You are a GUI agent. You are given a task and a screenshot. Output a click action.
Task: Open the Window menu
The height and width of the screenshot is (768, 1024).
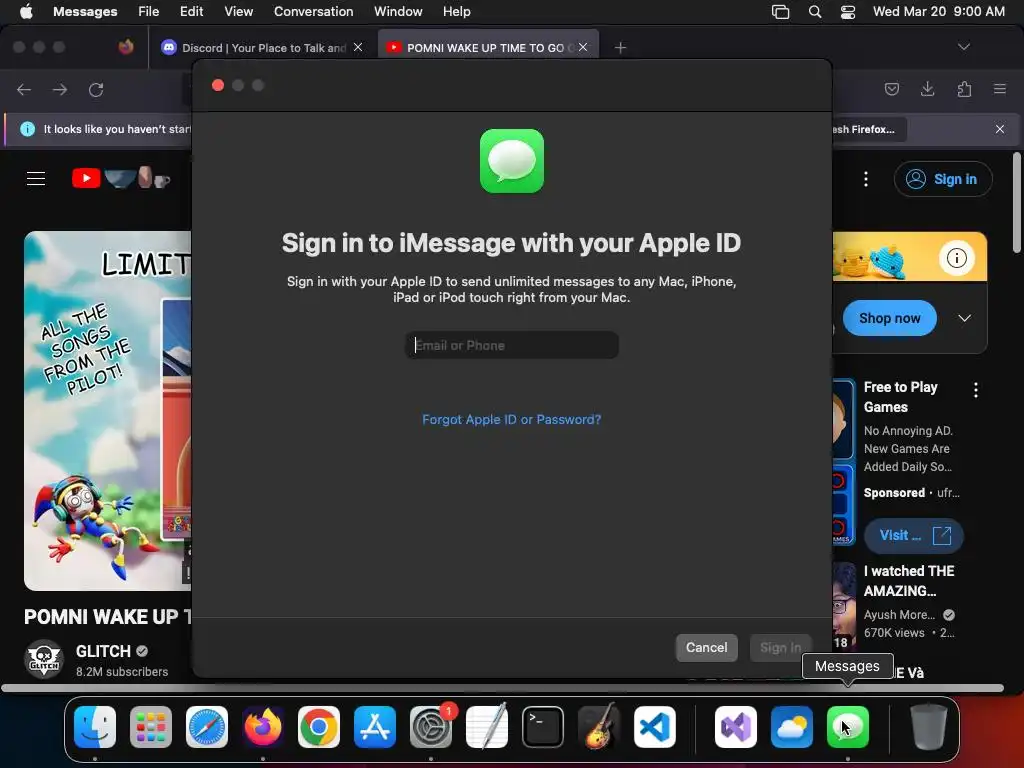(398, 11)
